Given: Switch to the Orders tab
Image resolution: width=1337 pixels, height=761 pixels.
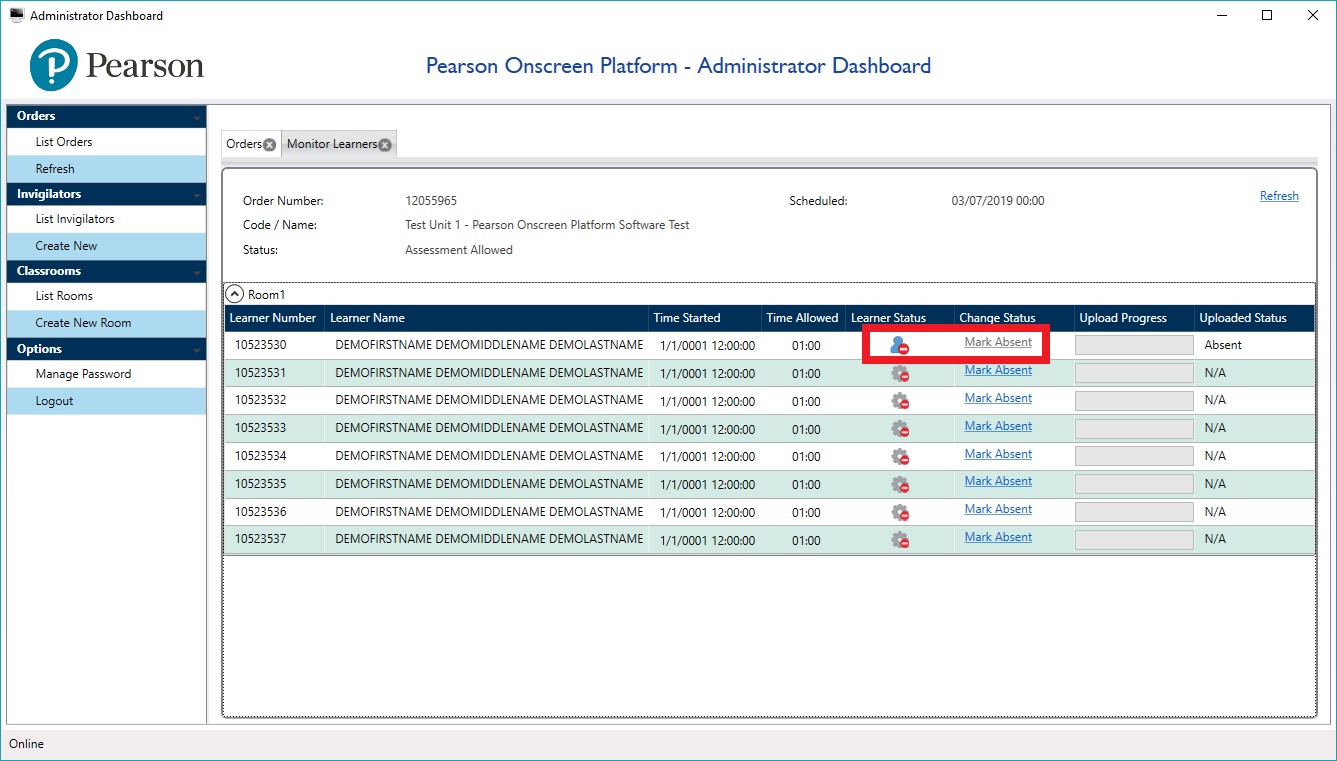Looking at the screenshot, I should [x=243, y=144].
